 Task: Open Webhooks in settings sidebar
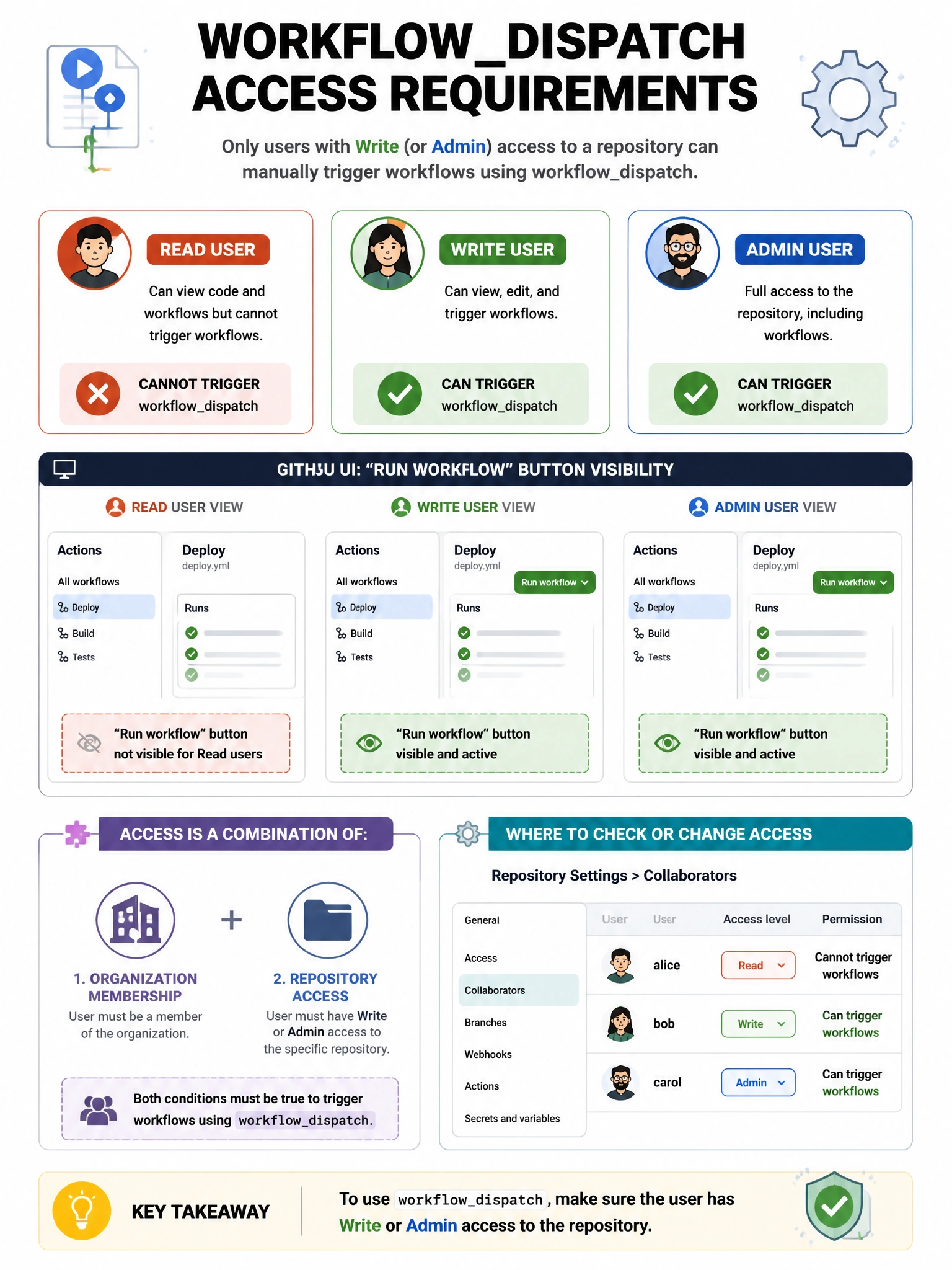point(488,1054)
